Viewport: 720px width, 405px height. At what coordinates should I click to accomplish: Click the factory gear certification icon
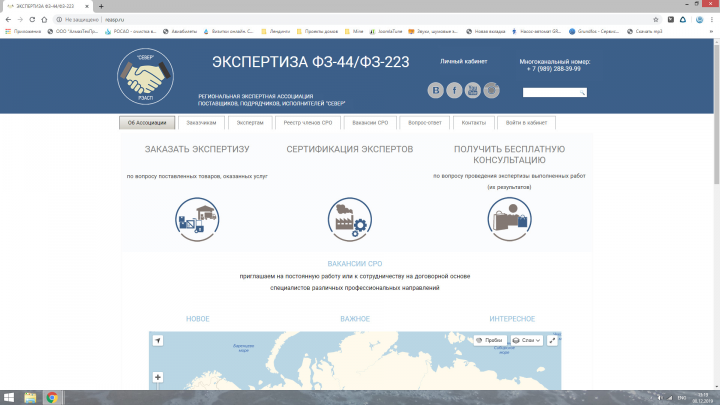349,219
